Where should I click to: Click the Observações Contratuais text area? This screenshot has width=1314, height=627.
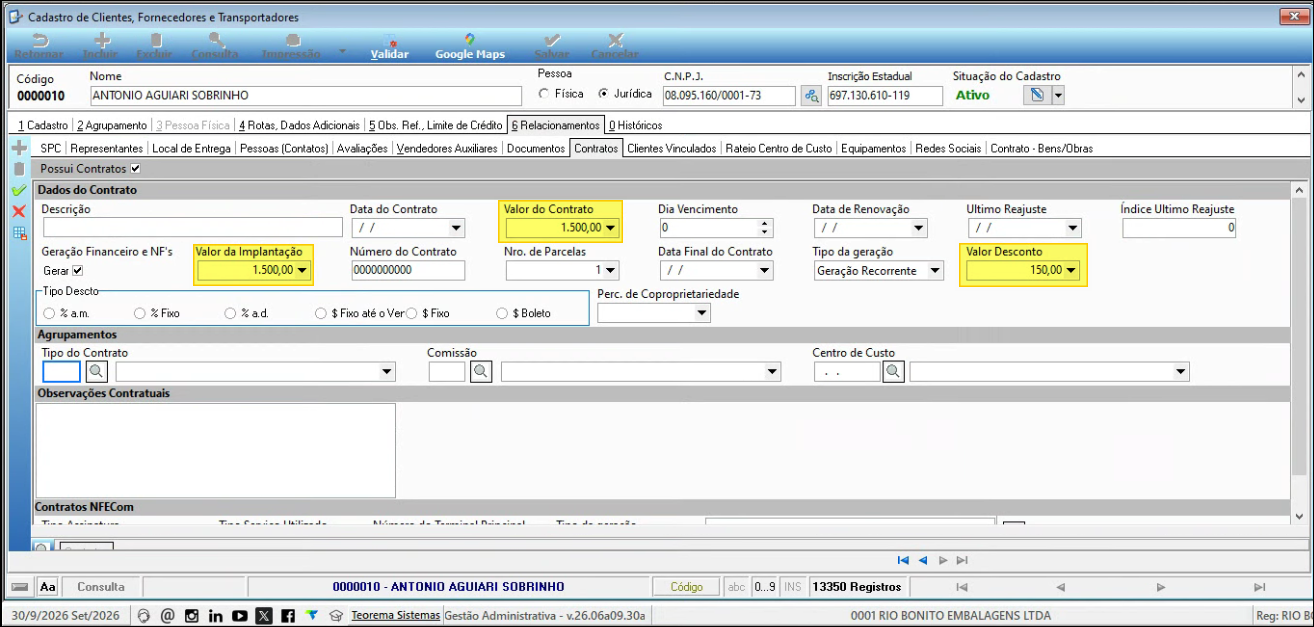coord(215,450)
